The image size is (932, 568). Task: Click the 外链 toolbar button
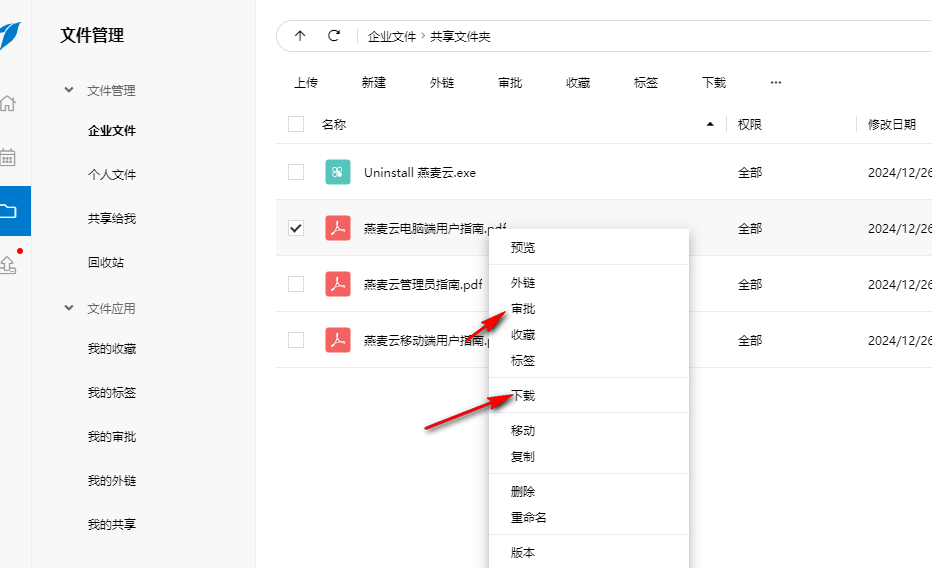pos(442,83)
